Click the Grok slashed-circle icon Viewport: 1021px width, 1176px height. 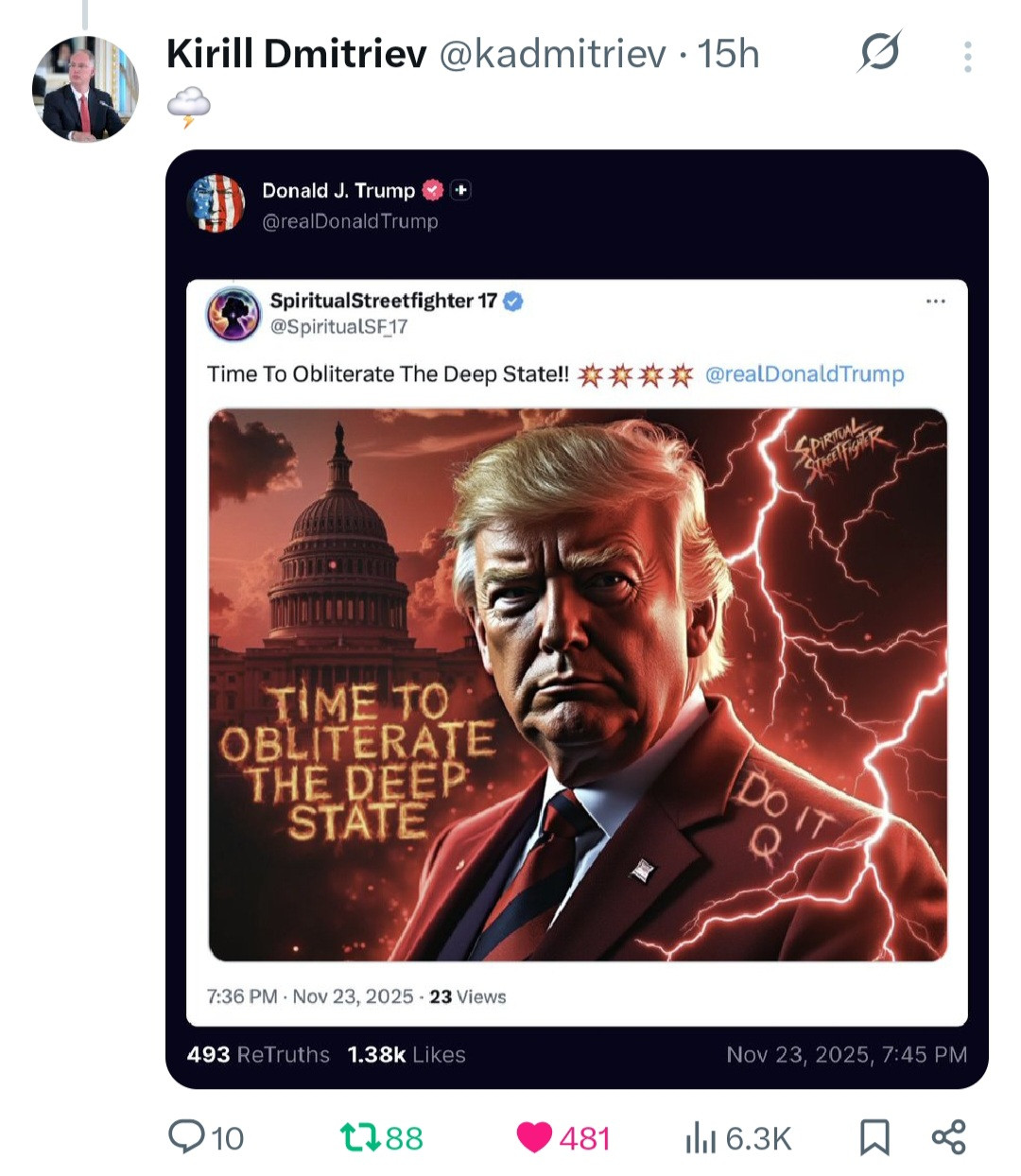(879, 53)
